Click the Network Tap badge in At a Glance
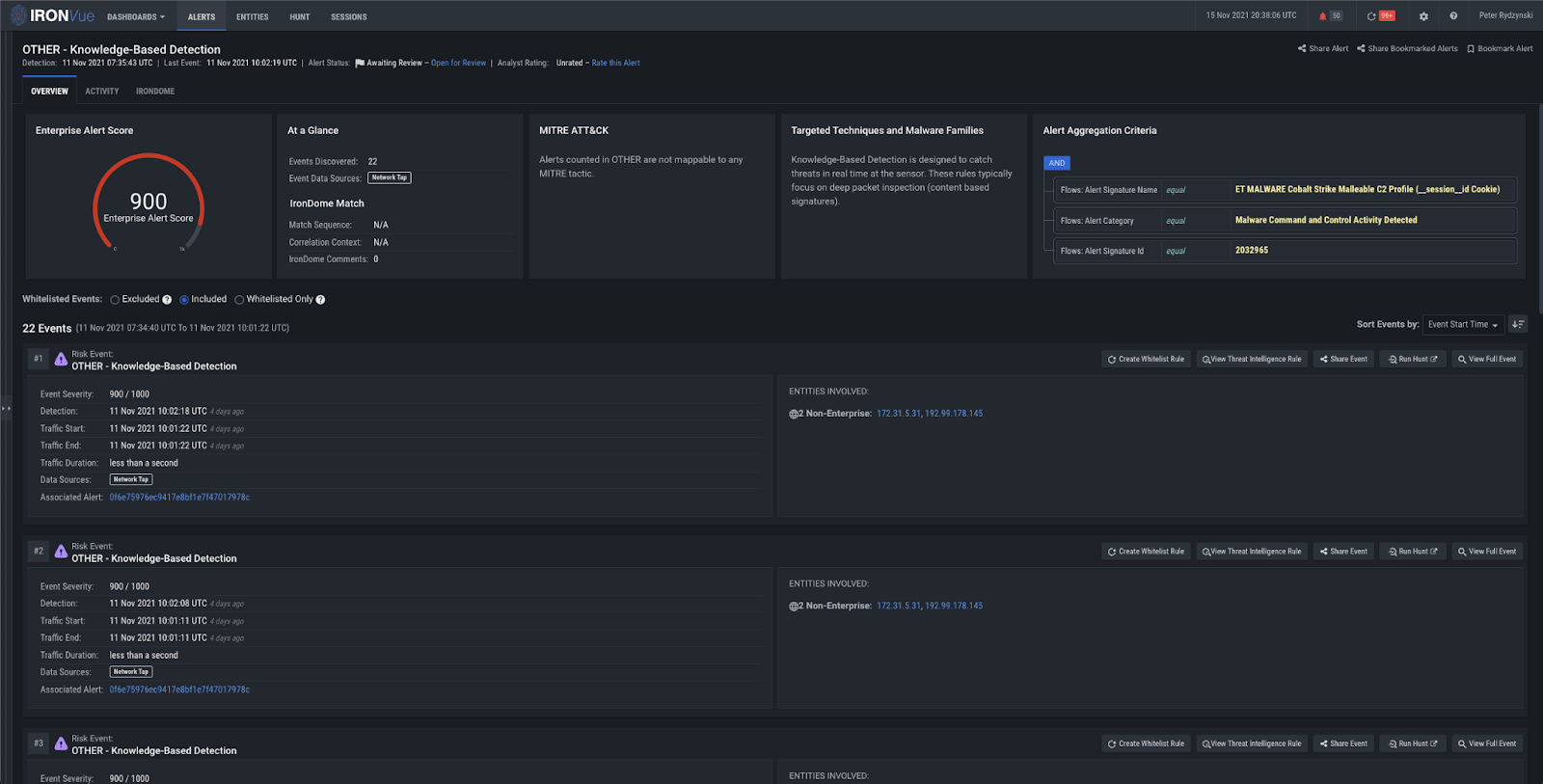1543x784 pixels. coord(390,177)
